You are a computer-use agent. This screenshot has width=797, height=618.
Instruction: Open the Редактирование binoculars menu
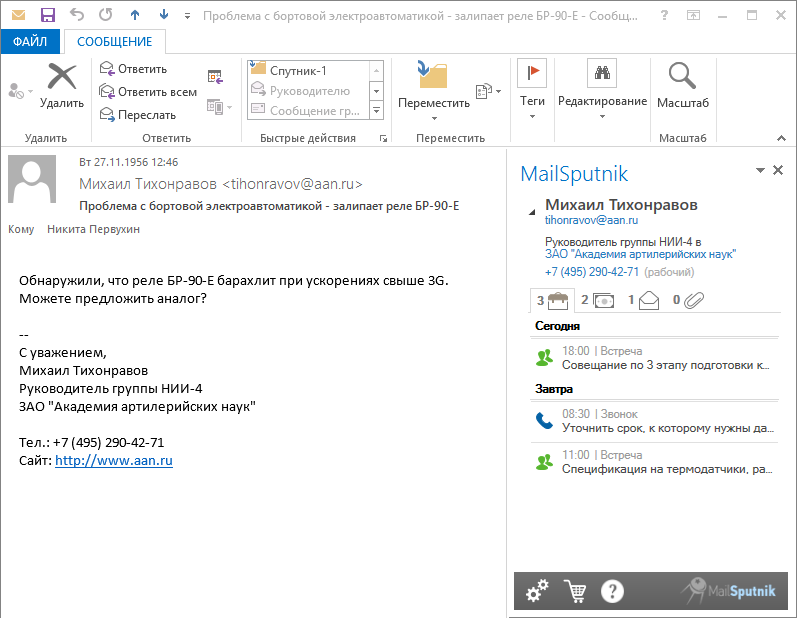pyautogui.click(x=602, y=89)
